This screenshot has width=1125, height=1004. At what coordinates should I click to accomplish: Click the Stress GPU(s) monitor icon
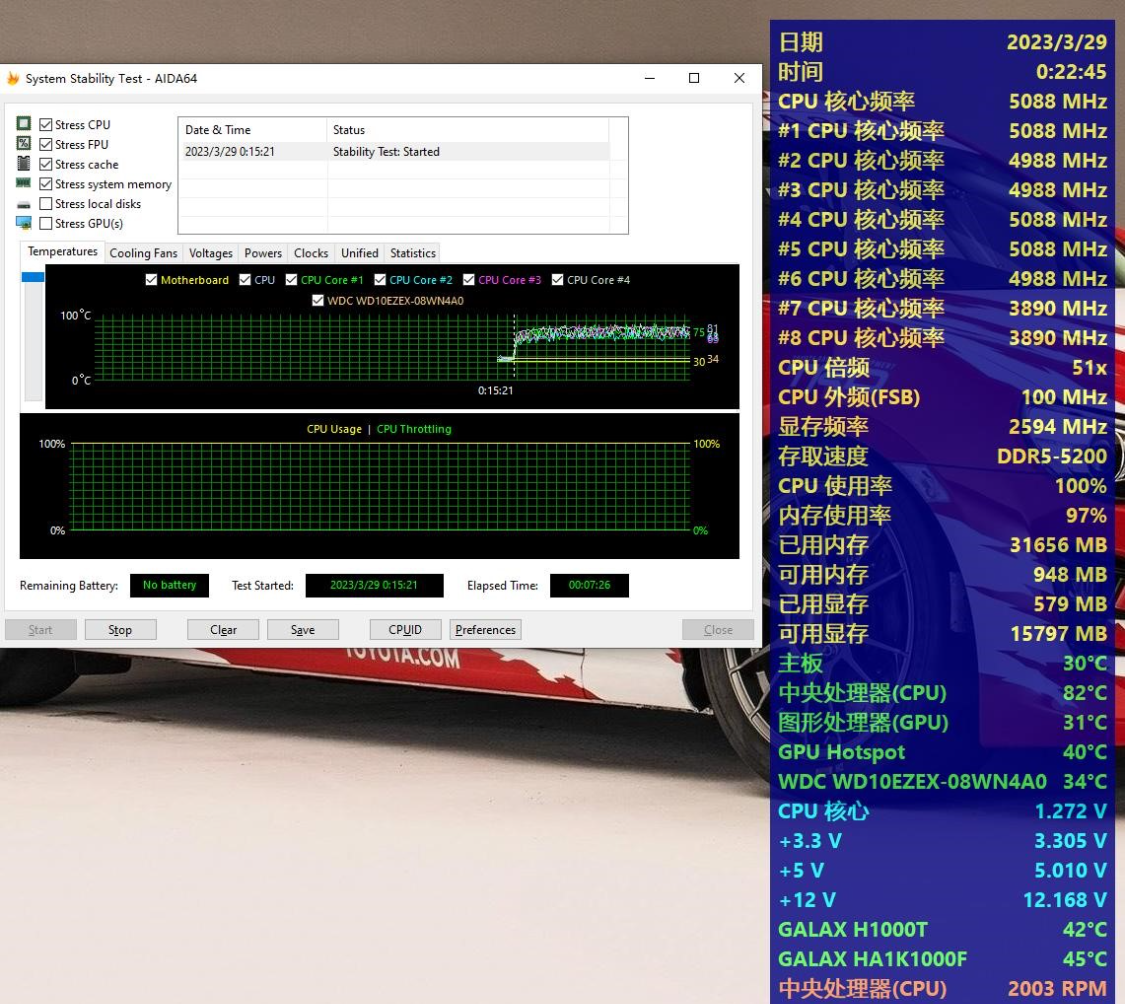(24, 223)
